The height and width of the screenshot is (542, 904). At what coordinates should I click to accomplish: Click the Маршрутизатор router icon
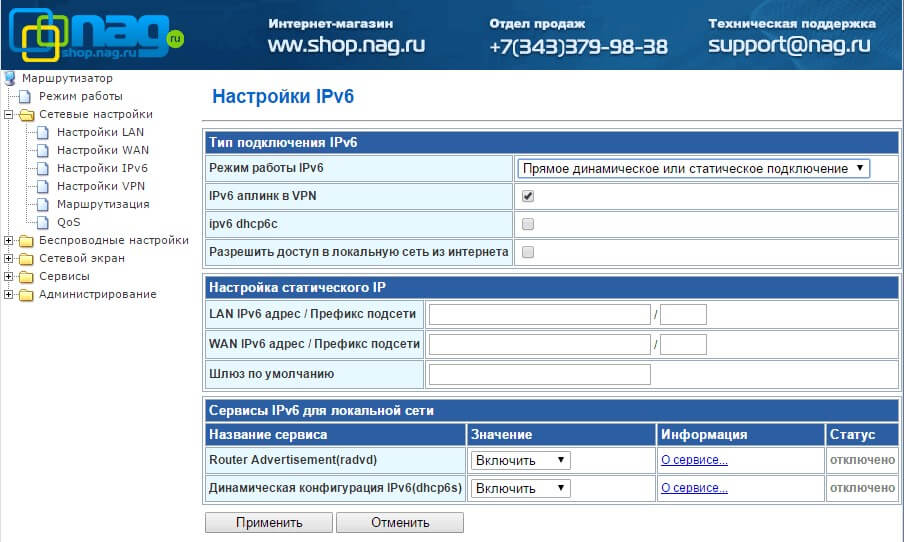coord(10,78)
